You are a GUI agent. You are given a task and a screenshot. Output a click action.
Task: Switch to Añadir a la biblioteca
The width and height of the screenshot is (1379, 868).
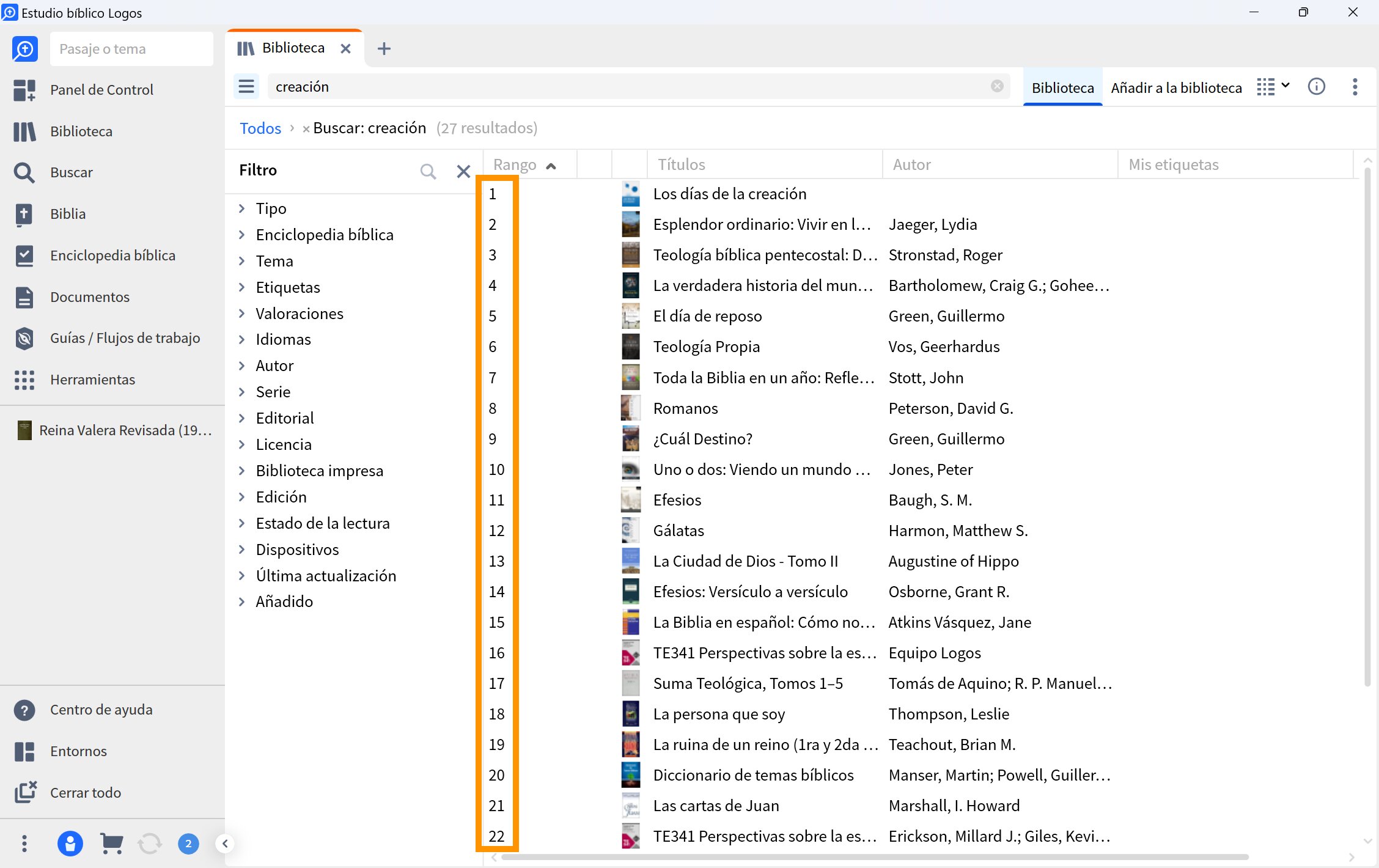(x=1176, y=87)
